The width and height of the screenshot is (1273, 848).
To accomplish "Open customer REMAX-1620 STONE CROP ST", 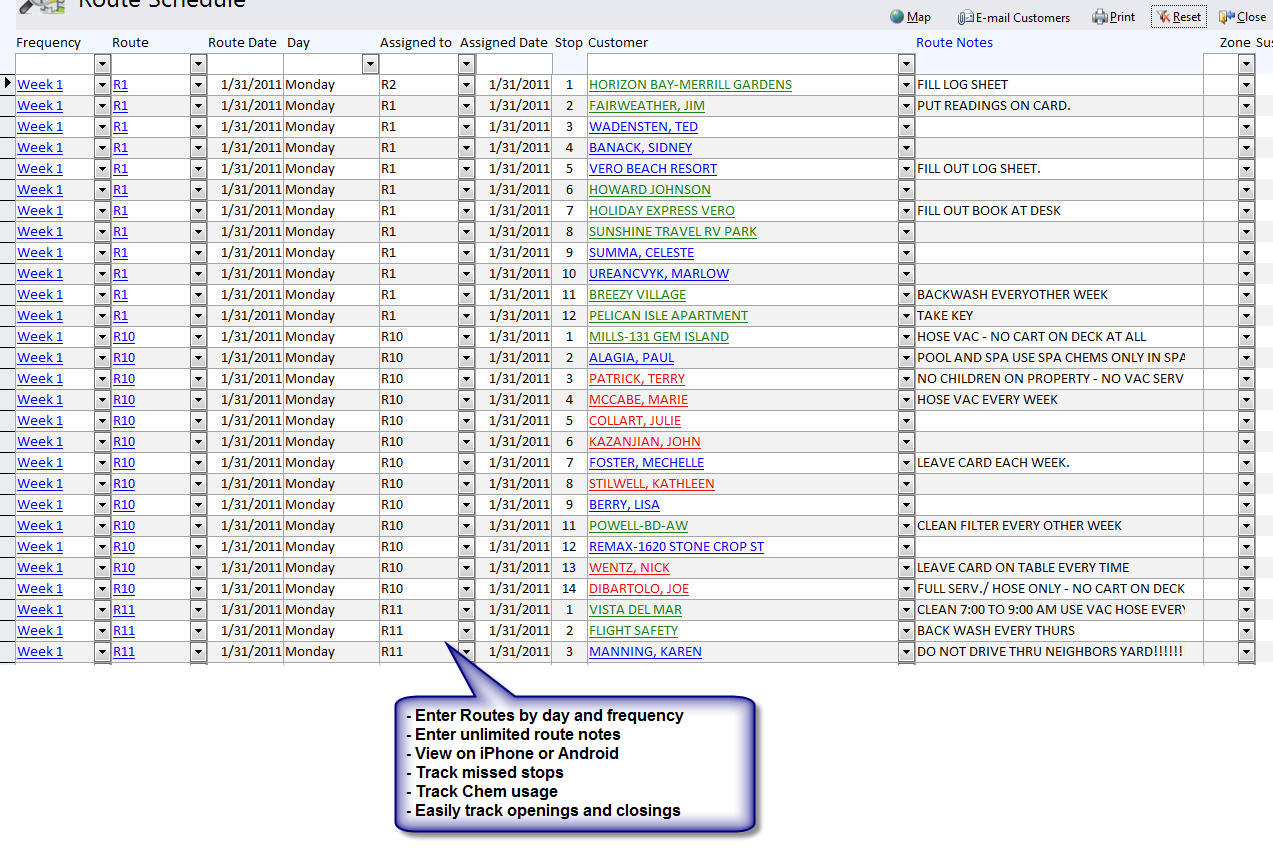I will pyautogui.click(x=676, y=547).
